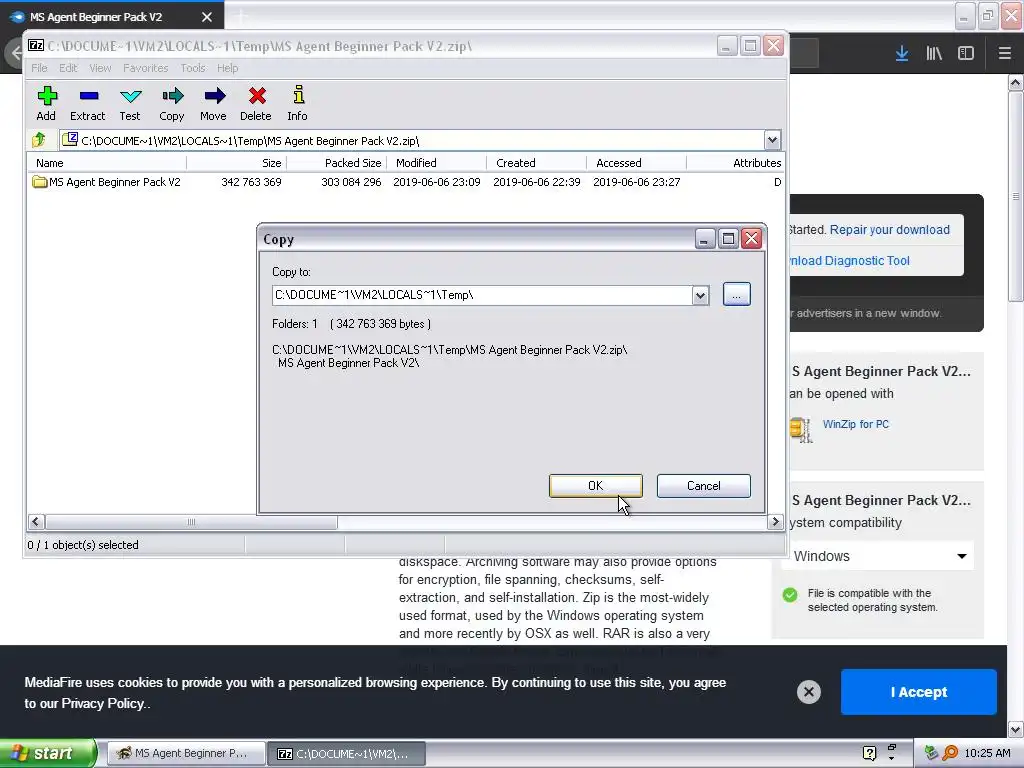Open the Edit menu in 7-Zip
The width and height of the screenshot is (1024, 768).
(68, 68)
